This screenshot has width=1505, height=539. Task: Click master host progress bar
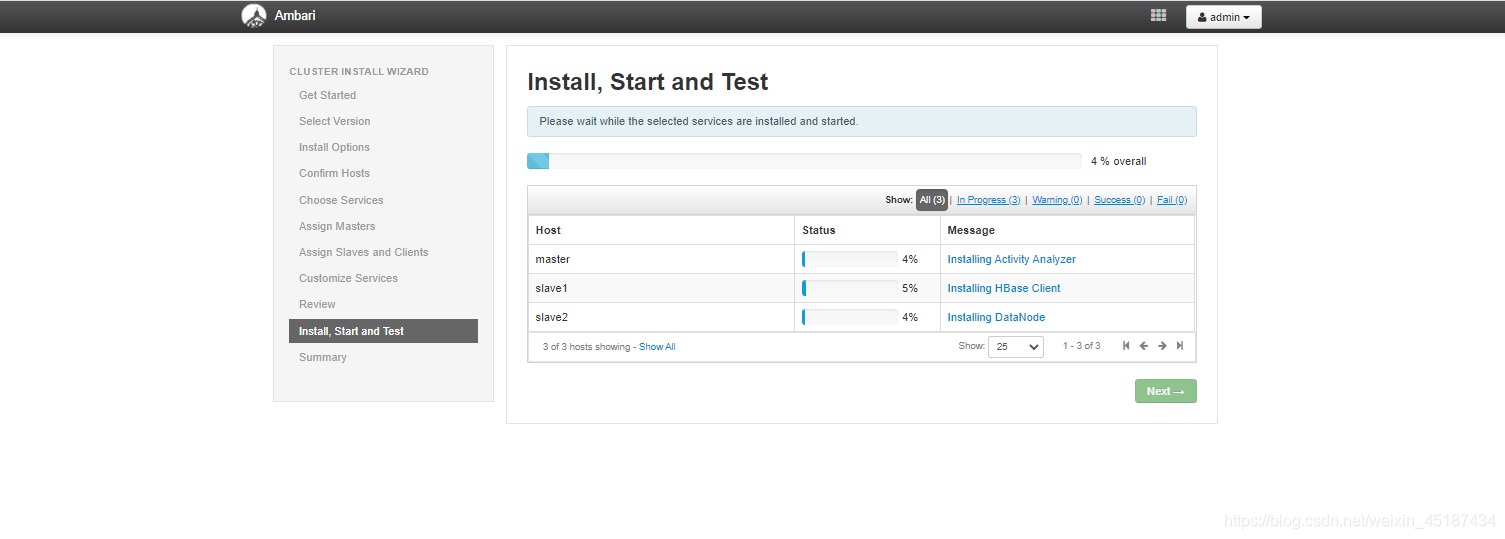pos(849,259)
